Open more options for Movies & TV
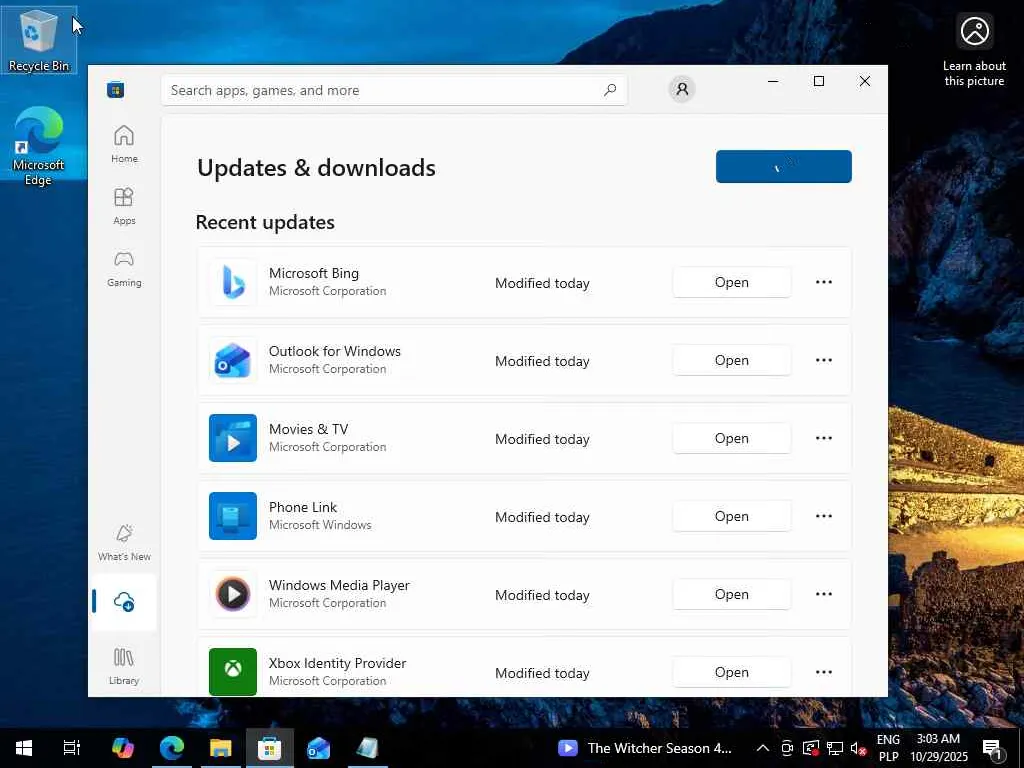Image resolution: width=1024 pixels, height=768 pixels. [824, 438]
